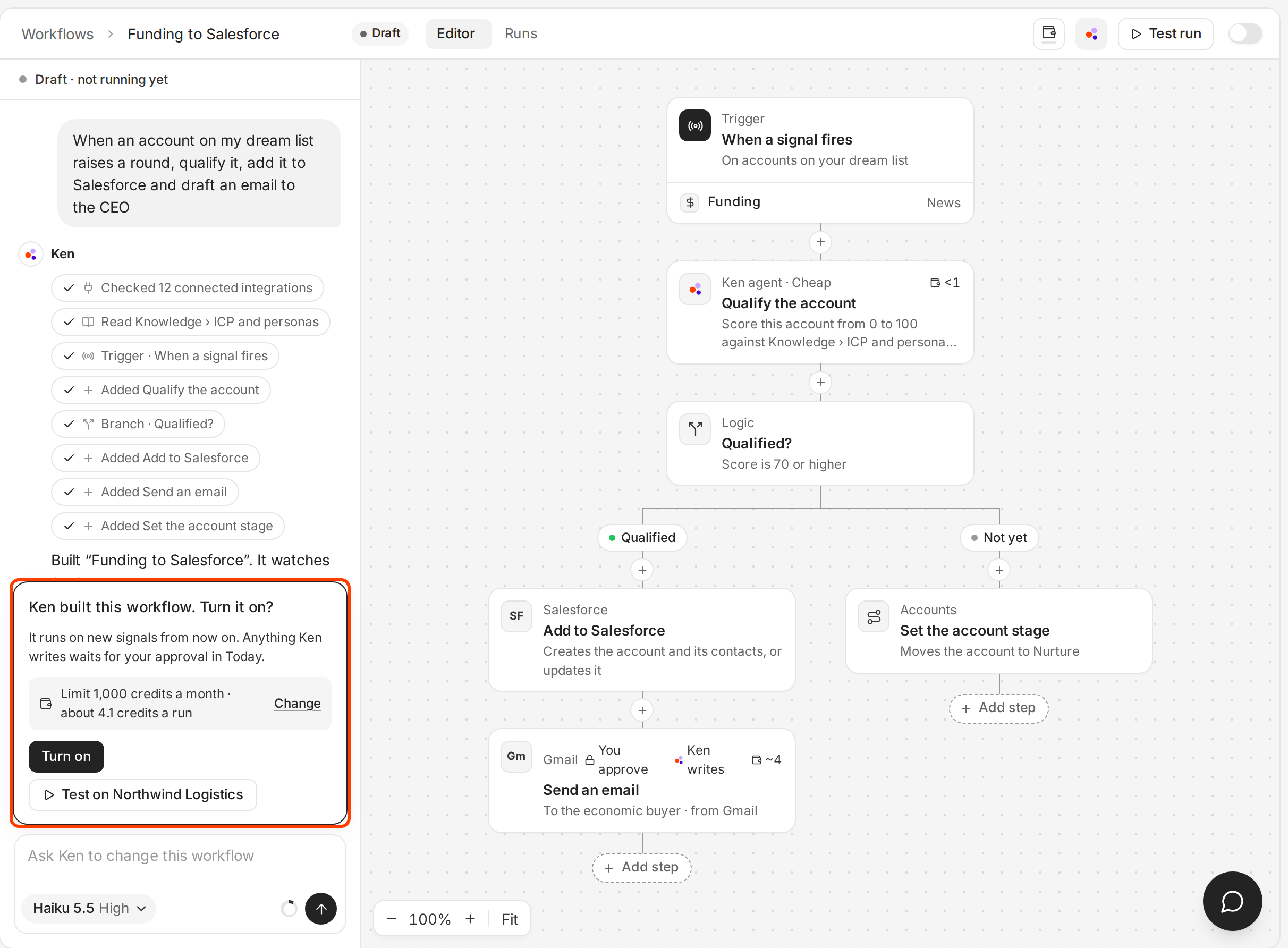This screenshot has height=948, width=1288.
Task: Select the Send an email card title
Action: pos(591,790)
